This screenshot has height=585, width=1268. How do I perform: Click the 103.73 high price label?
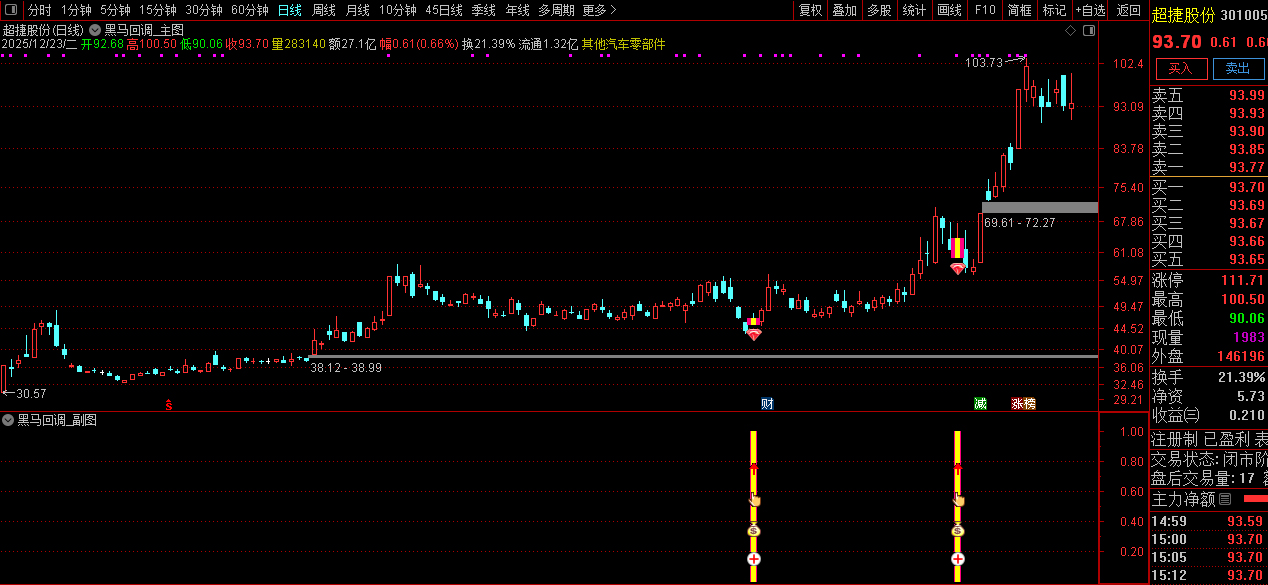(x=984, y=63)
